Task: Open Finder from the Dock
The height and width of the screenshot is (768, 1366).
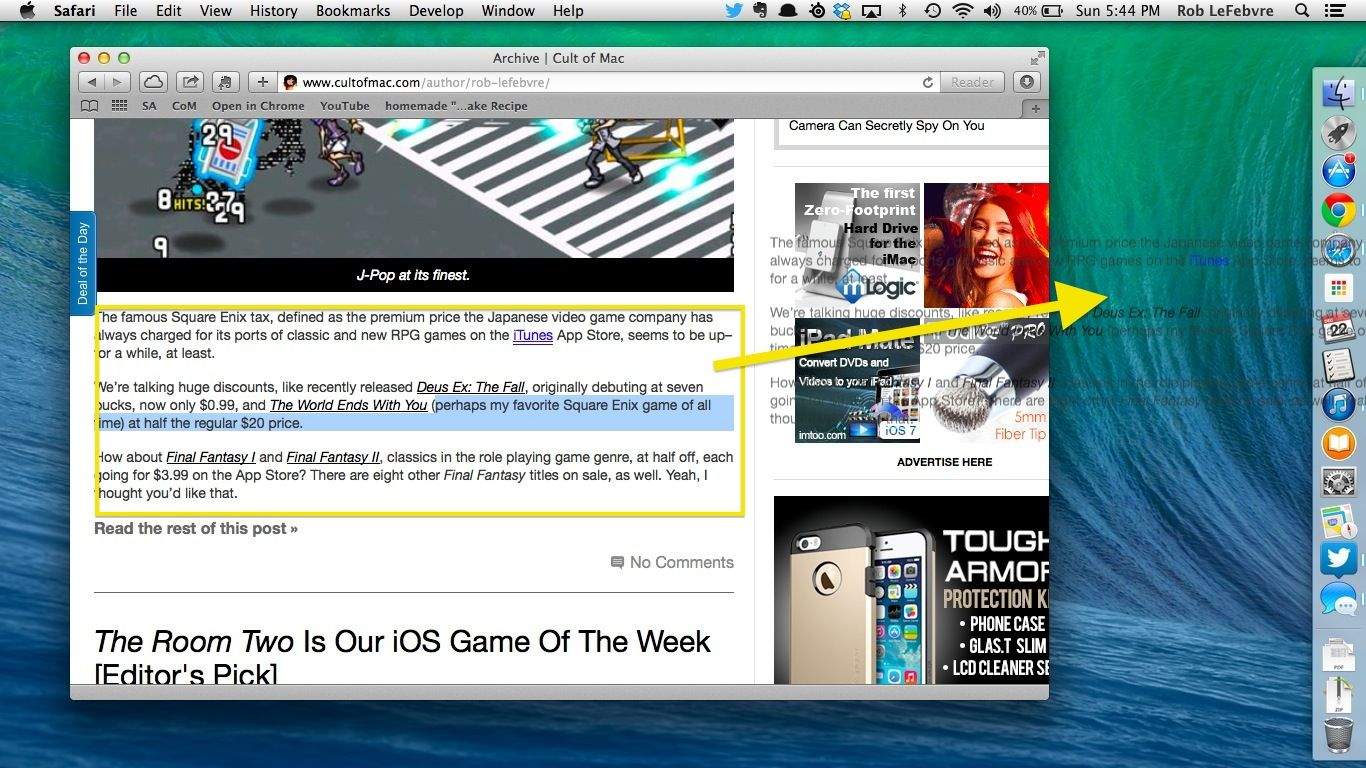Action: coord(1338,93)
